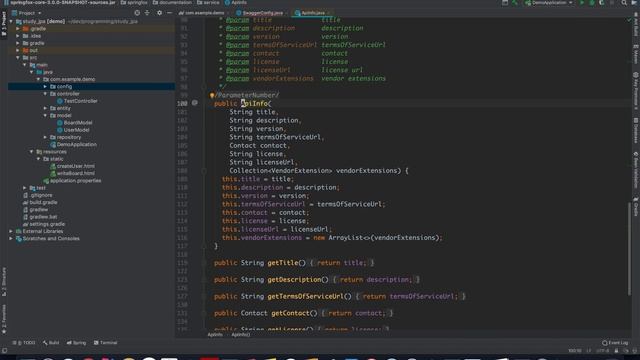This screenshot has height=360, width=640.
Task: Open the Database side tool window
Action: point(636,130)
